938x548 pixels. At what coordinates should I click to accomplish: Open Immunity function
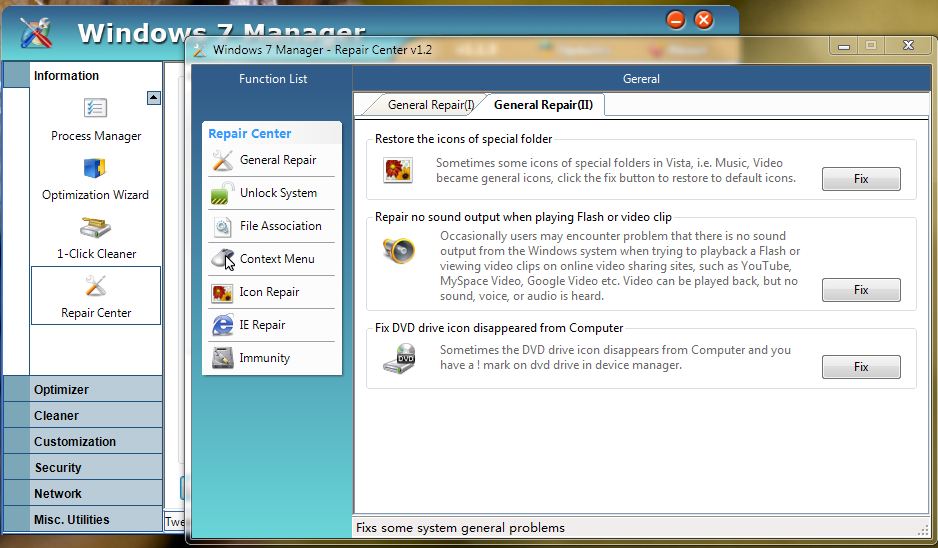click(264, 358)
